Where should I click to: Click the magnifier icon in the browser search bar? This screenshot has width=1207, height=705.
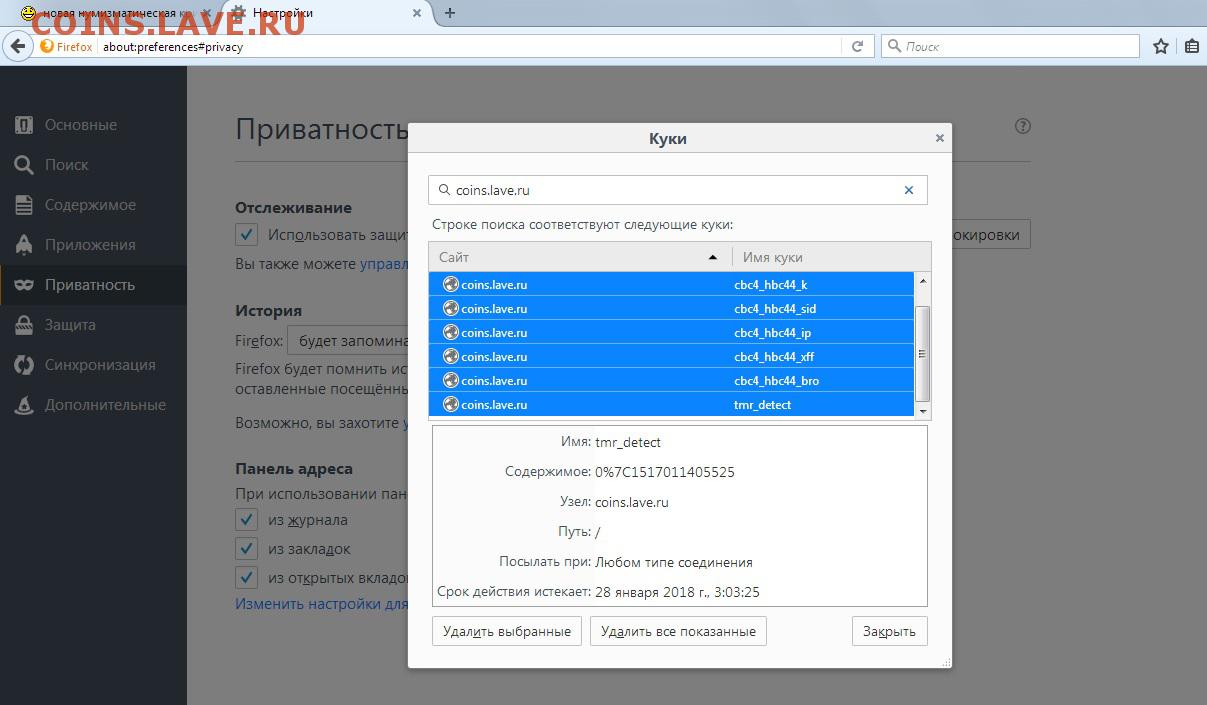(893, 46)
